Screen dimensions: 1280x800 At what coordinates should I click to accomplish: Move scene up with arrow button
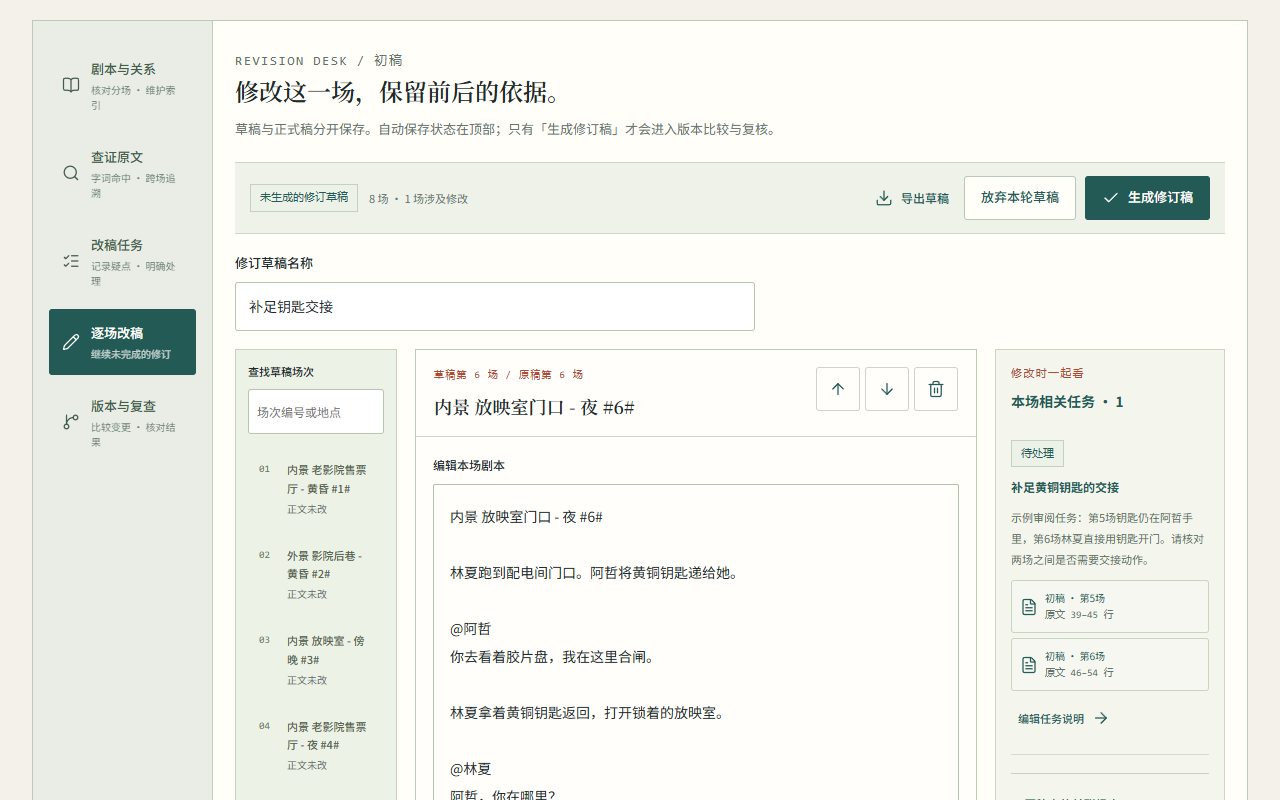click(838, 389)
